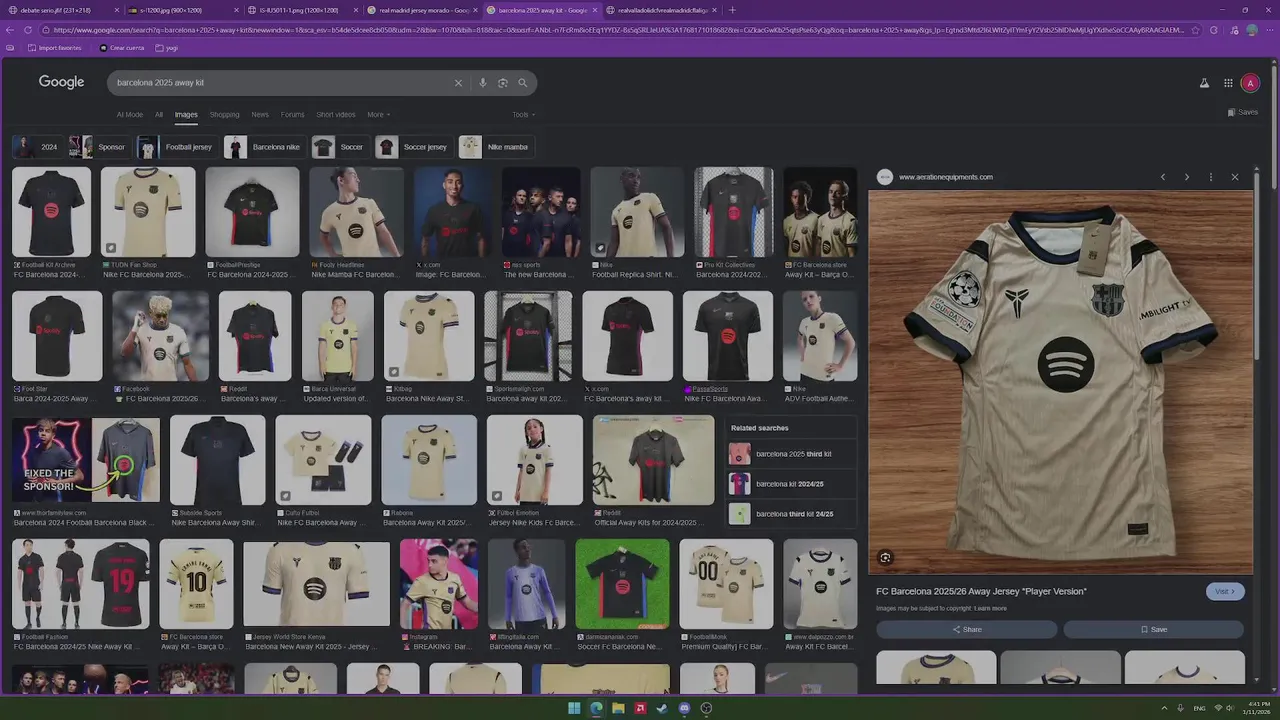This screenshot has width=1280, height=720.
Task: Filter by Football jersey chip
Action: [177, 147]
